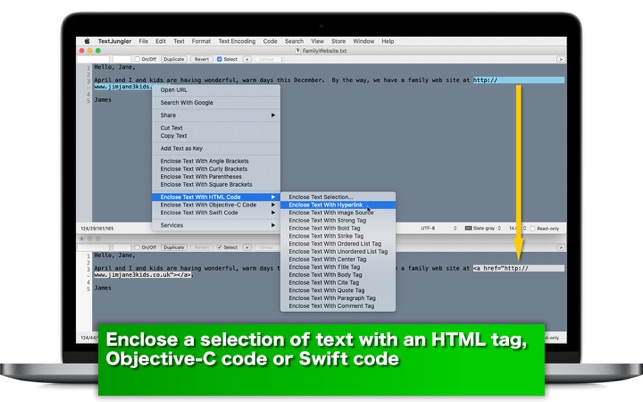Image resolution: width=643 pixels, height=402 pixels.
Task: Choose Enclose Text With Center Tag
Action: (338, 259)
